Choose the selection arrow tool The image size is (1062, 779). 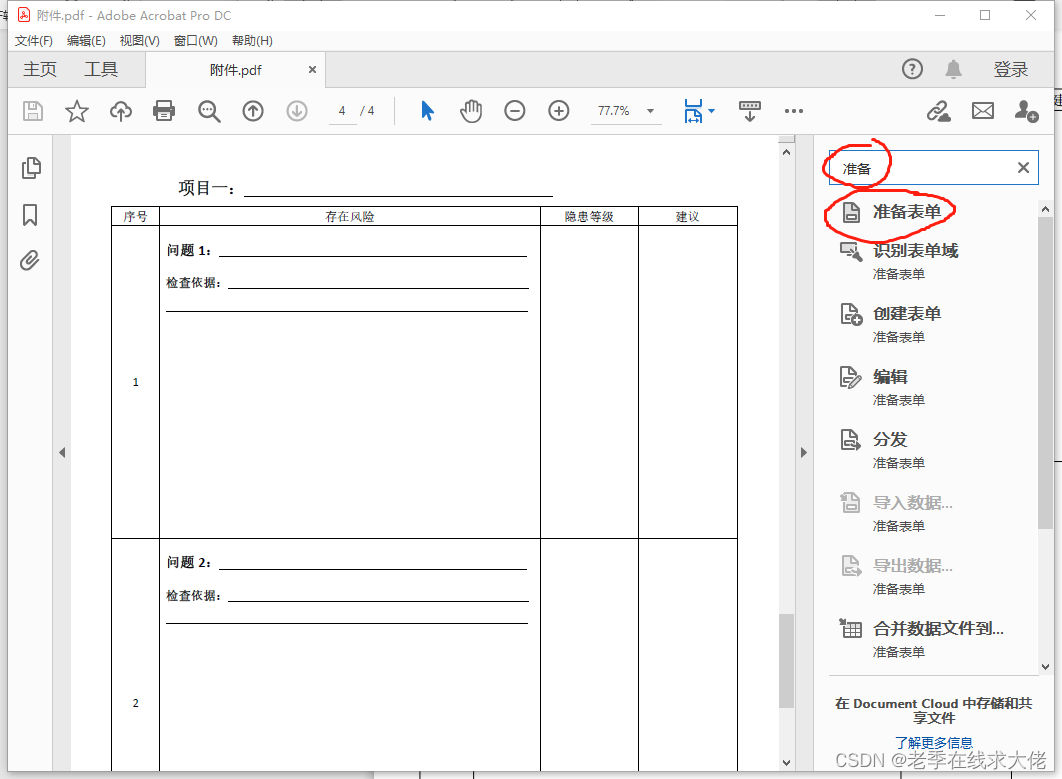pyautogui.click(x=427, y=110)
